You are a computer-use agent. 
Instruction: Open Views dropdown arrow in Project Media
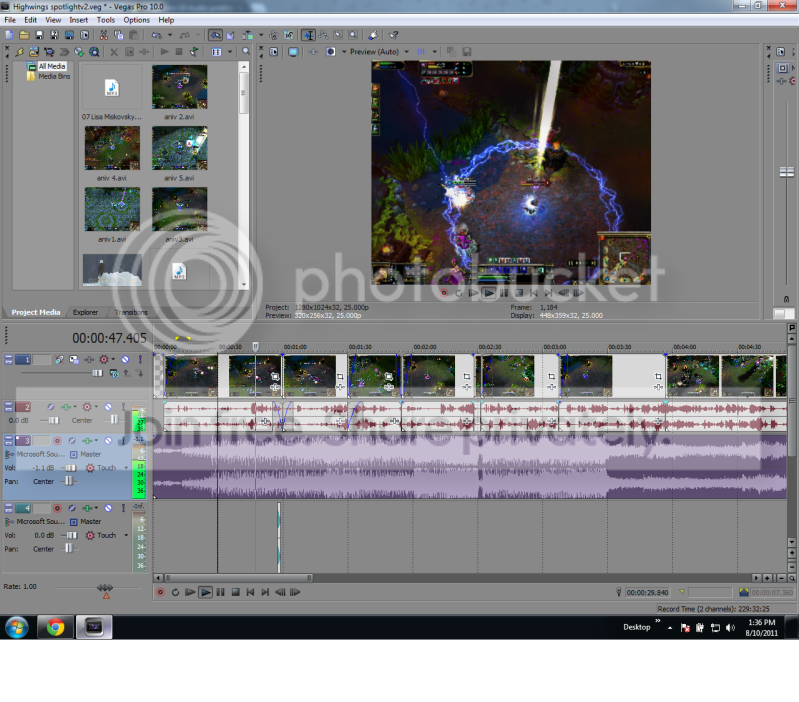pos(230,52)
